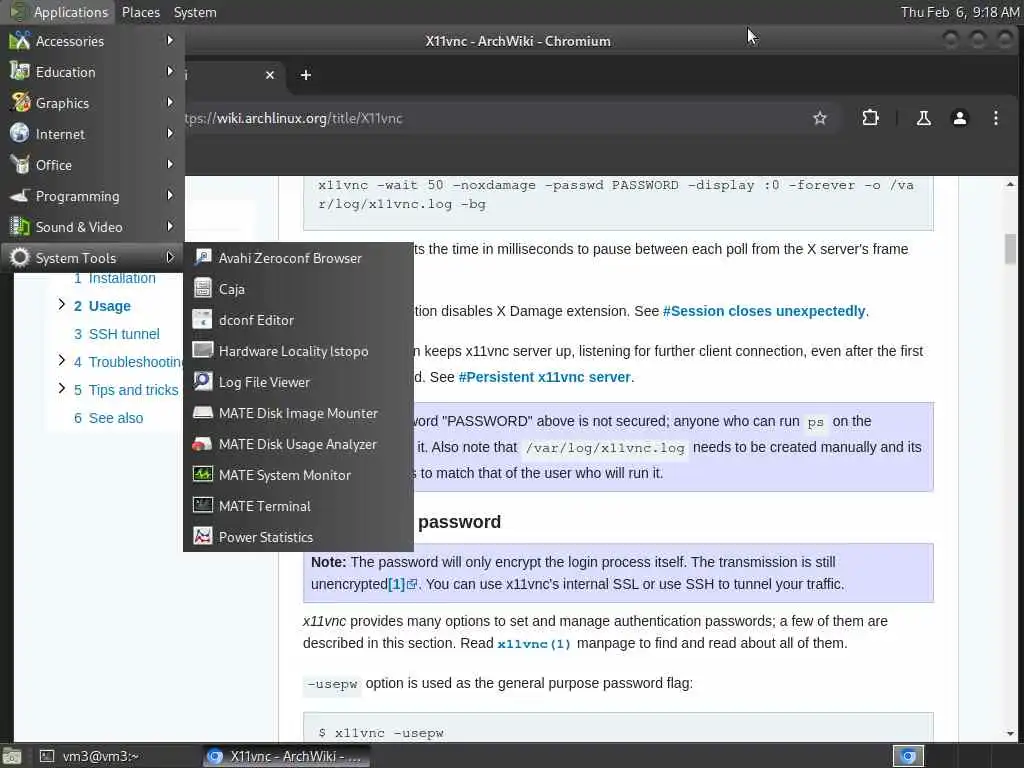
Task: Expand the Graphics submenu arrow
Action: point(170,103)
